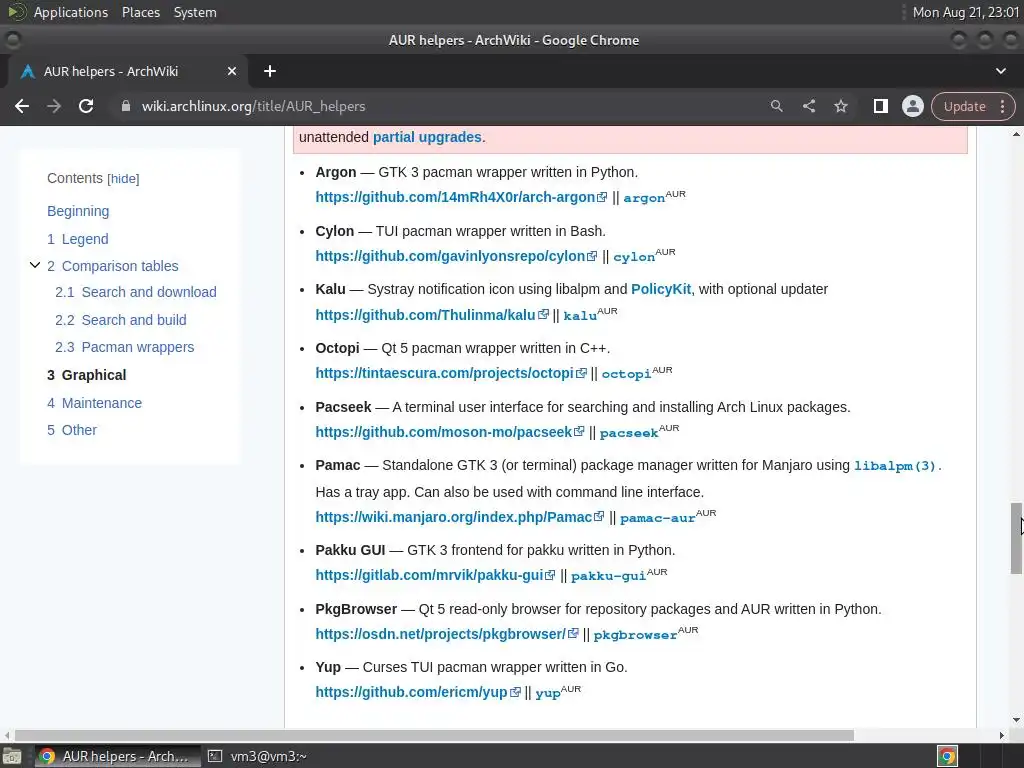Switch to the vm3@vm3:~ terminal in taskbar
Image resolution: width=1024 pixels, height=768 pixels.
tap(257, 756)
